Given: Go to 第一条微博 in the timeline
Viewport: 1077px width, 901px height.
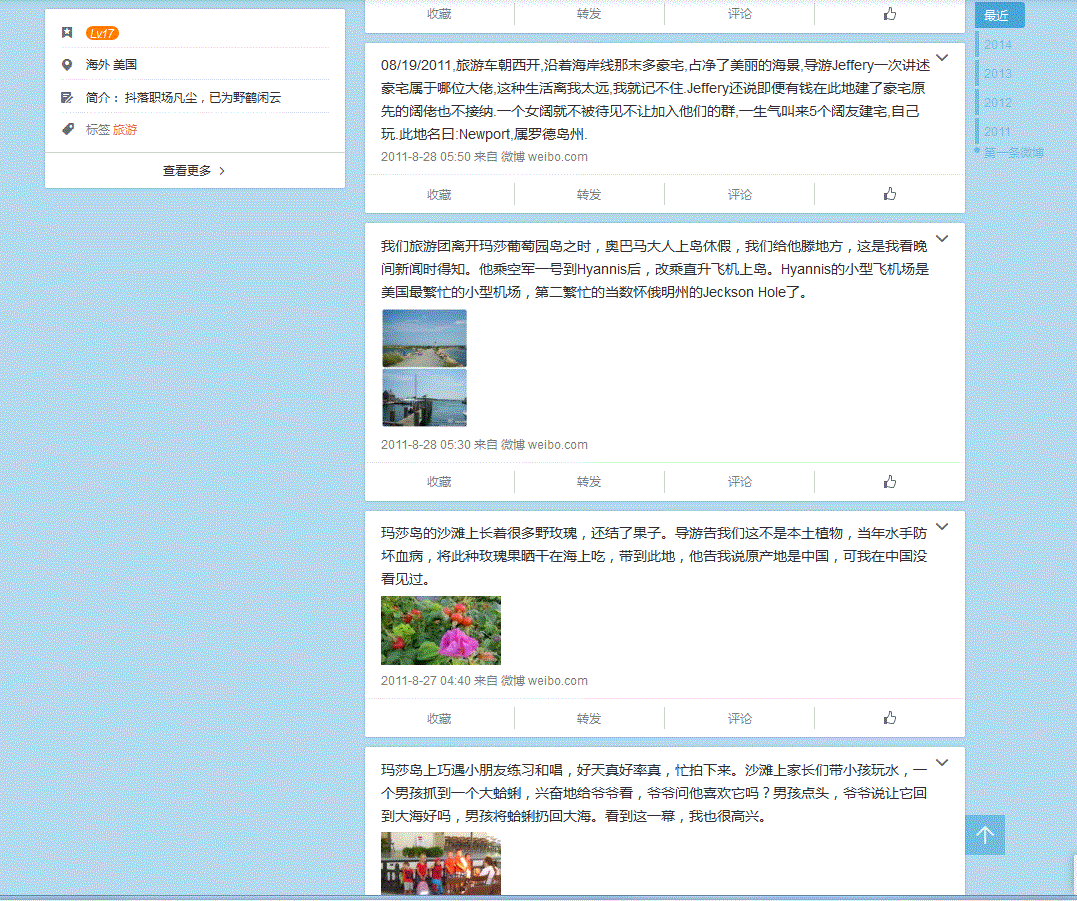Looking at the screenshot, I should pos(1013,153).
